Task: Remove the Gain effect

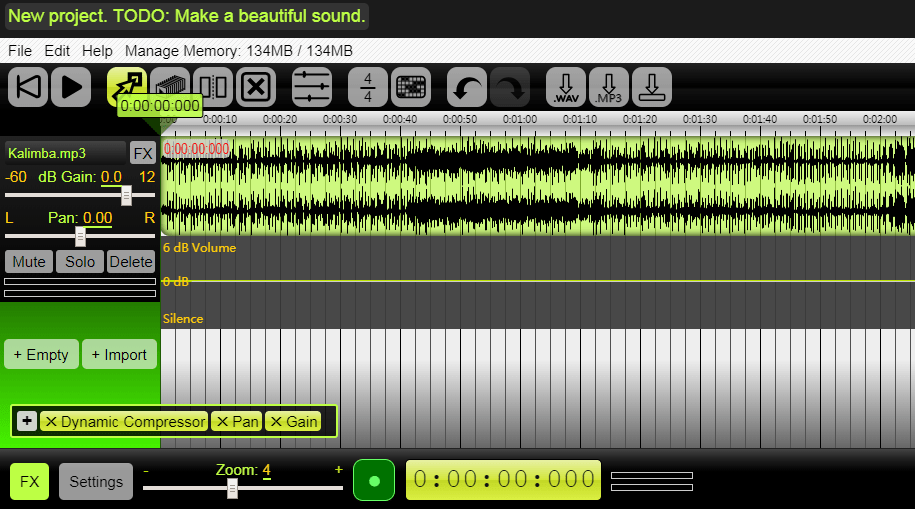Action: pos(276,421)
